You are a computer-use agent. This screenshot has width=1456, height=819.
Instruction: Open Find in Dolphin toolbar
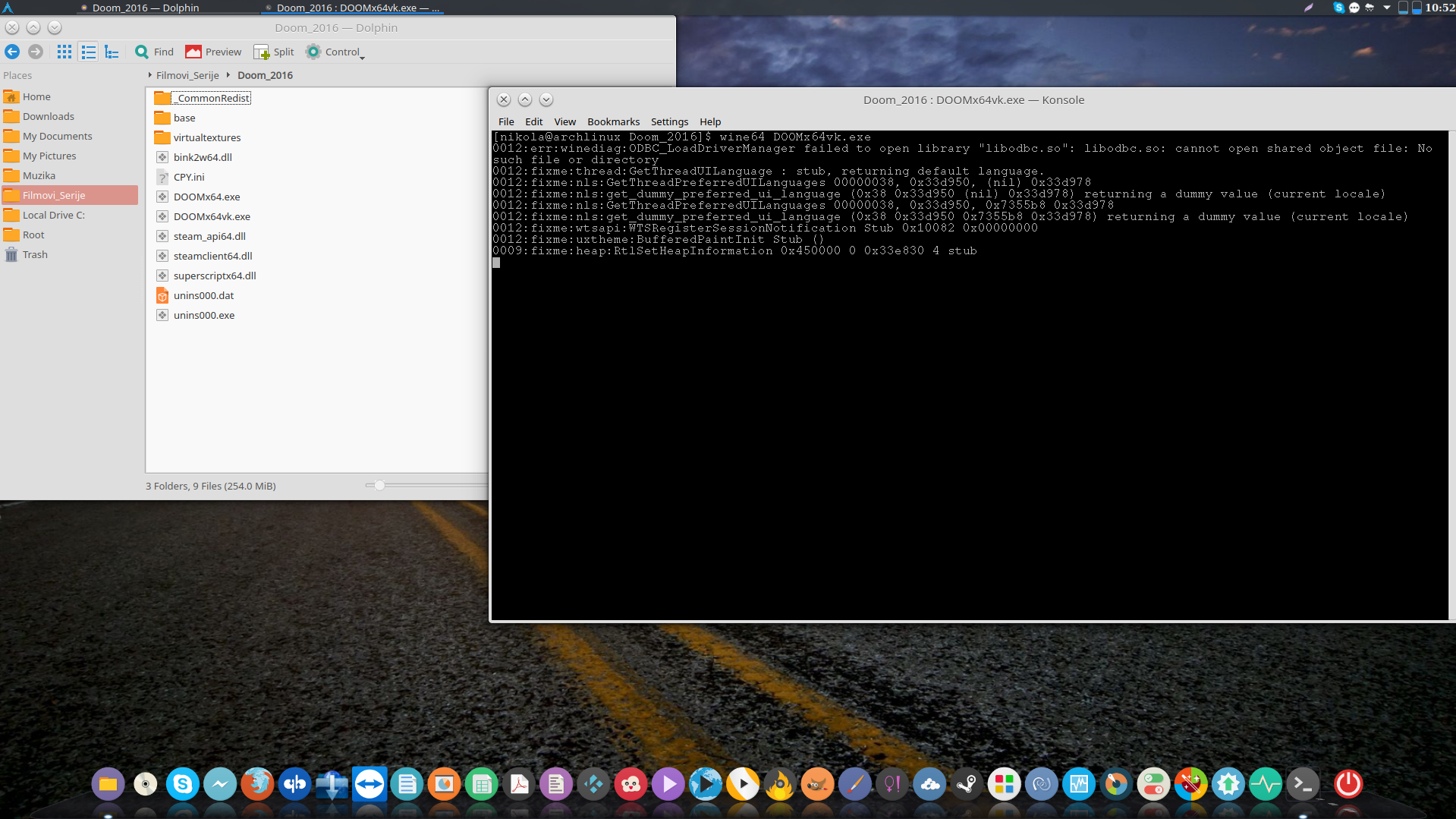click(x=154, y=52)
